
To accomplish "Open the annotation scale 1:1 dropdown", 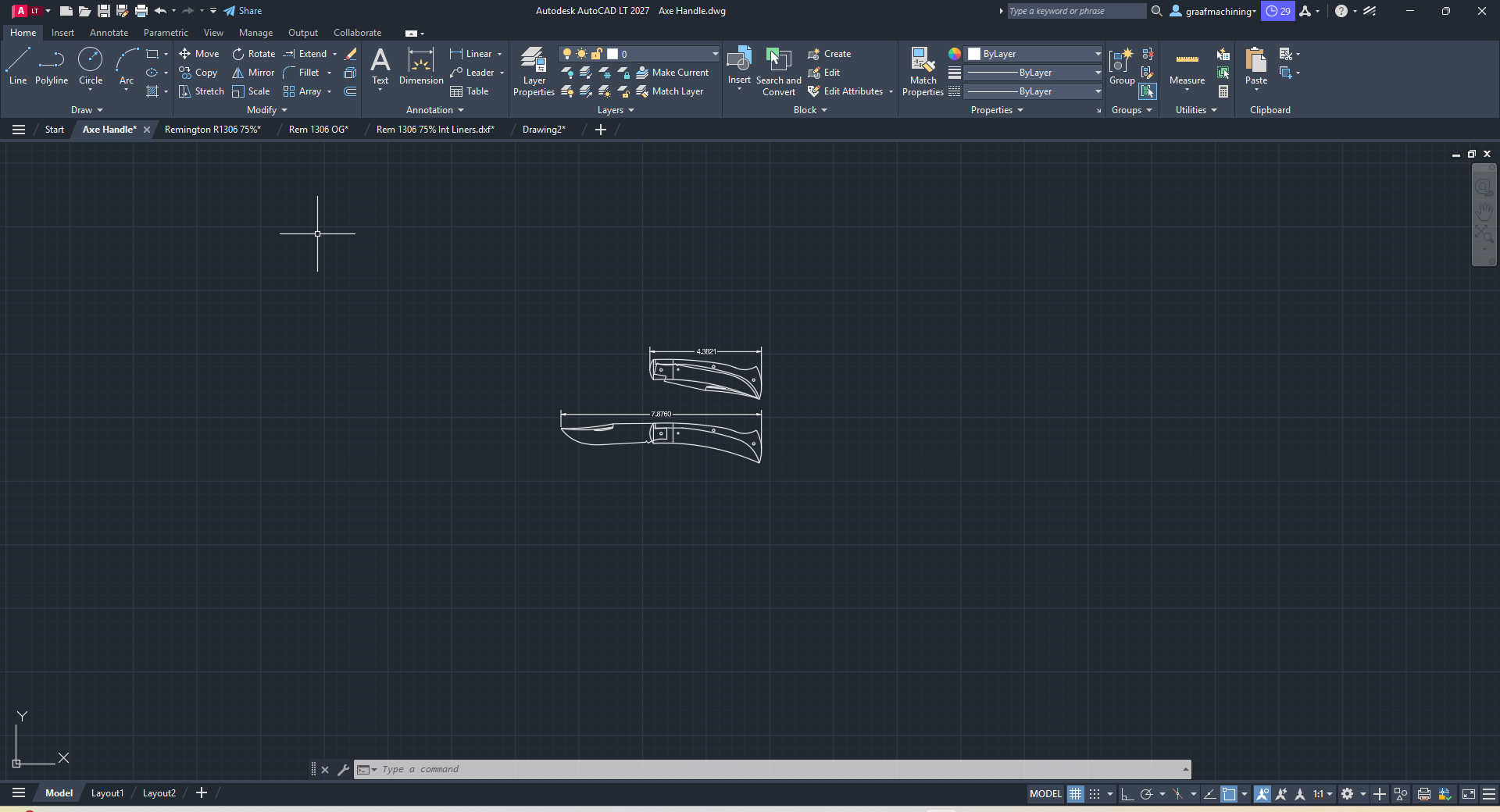I will click(1323, 794).
